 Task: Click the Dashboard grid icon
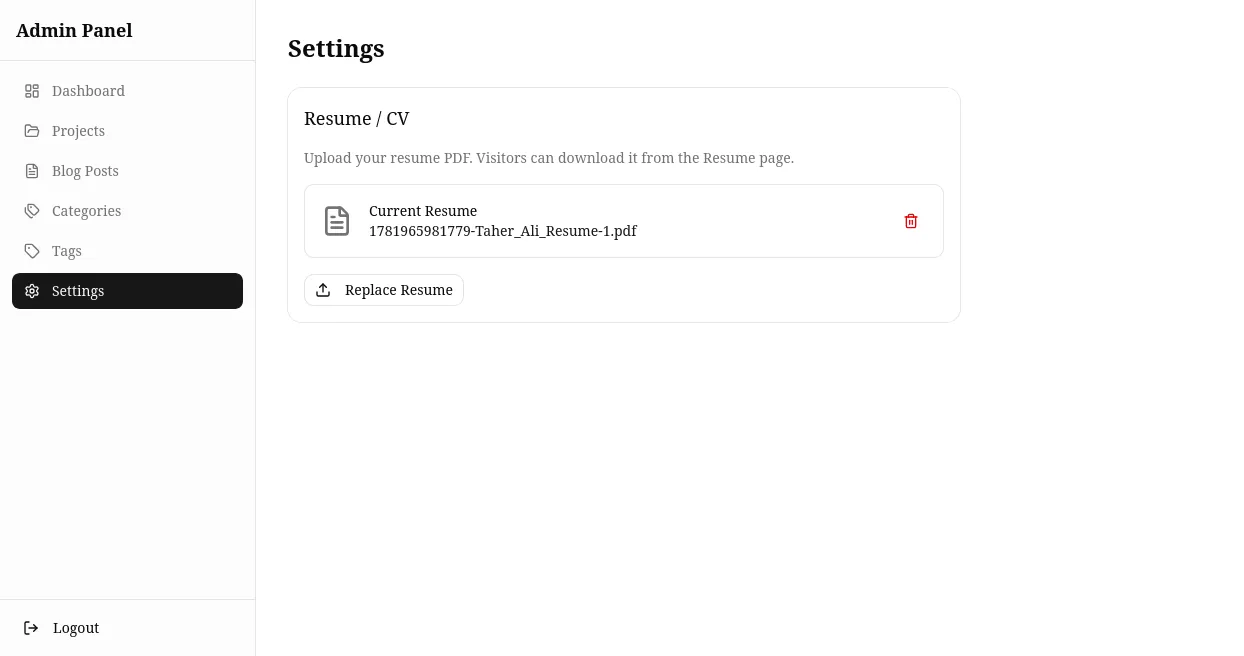(x=32, y=91)
